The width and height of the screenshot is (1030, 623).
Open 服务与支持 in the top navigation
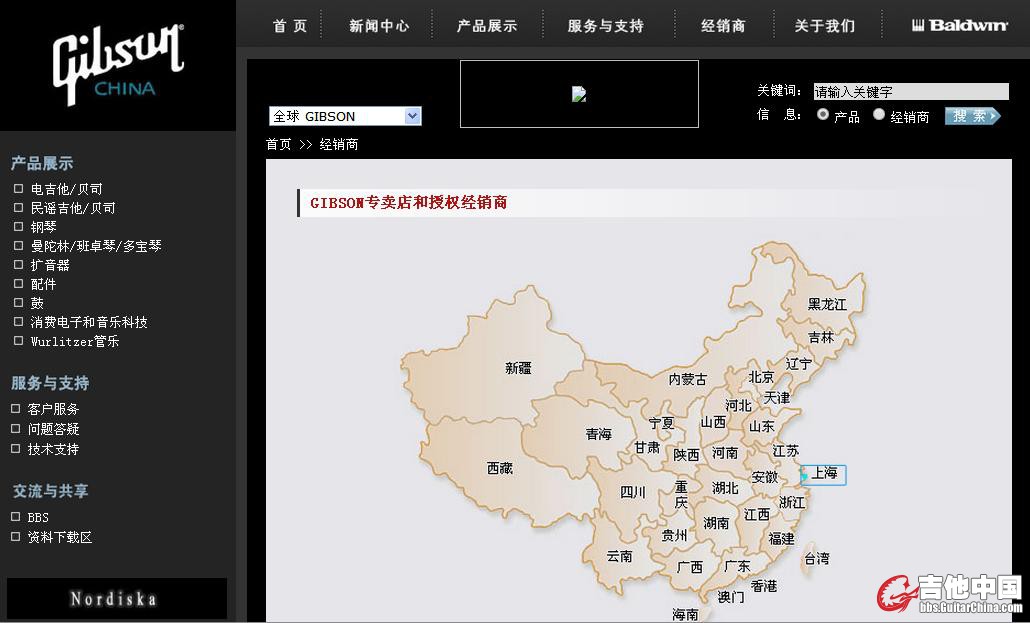click(x=606, y=26)
